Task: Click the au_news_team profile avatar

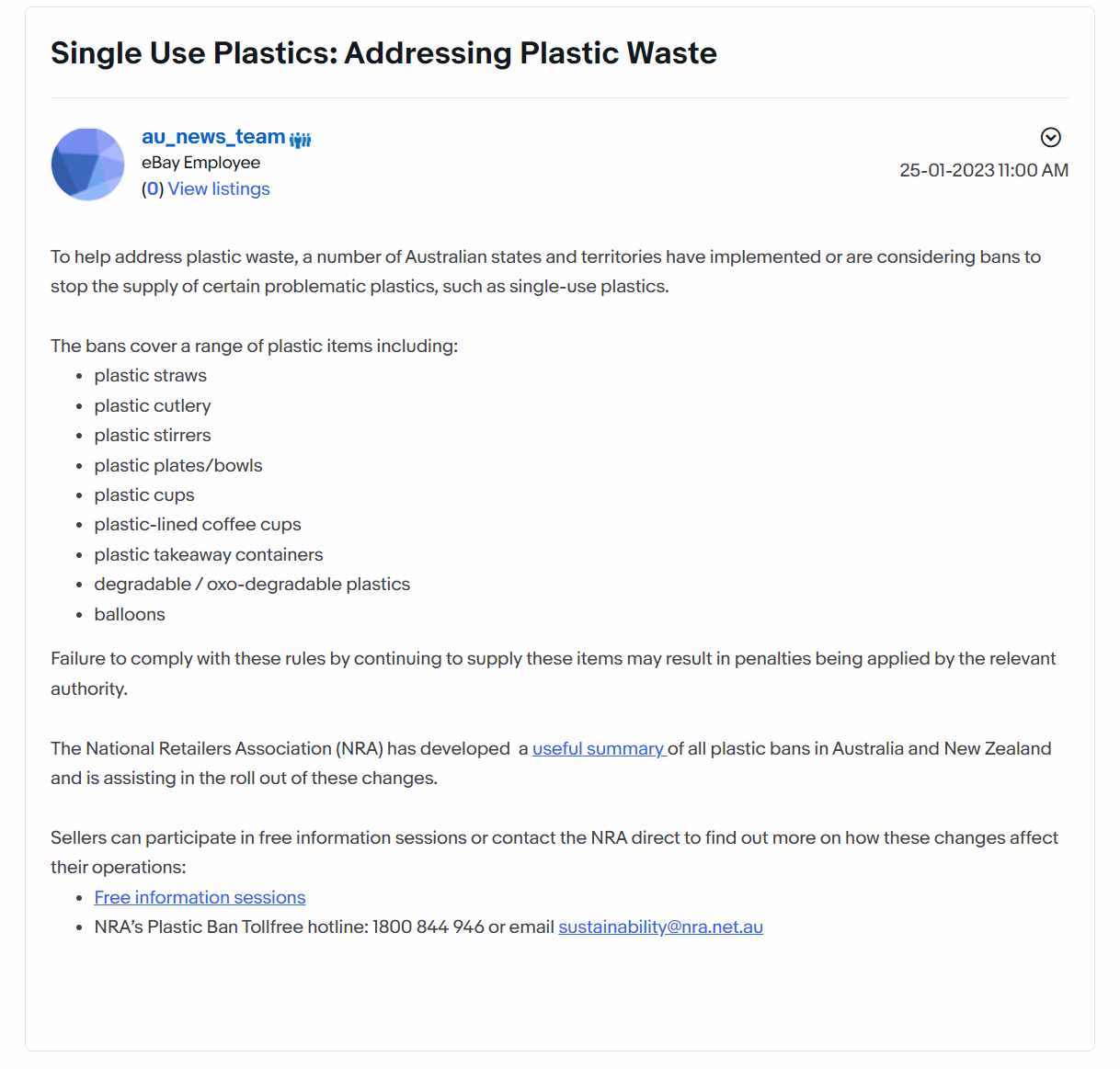Action: [87, 164]
